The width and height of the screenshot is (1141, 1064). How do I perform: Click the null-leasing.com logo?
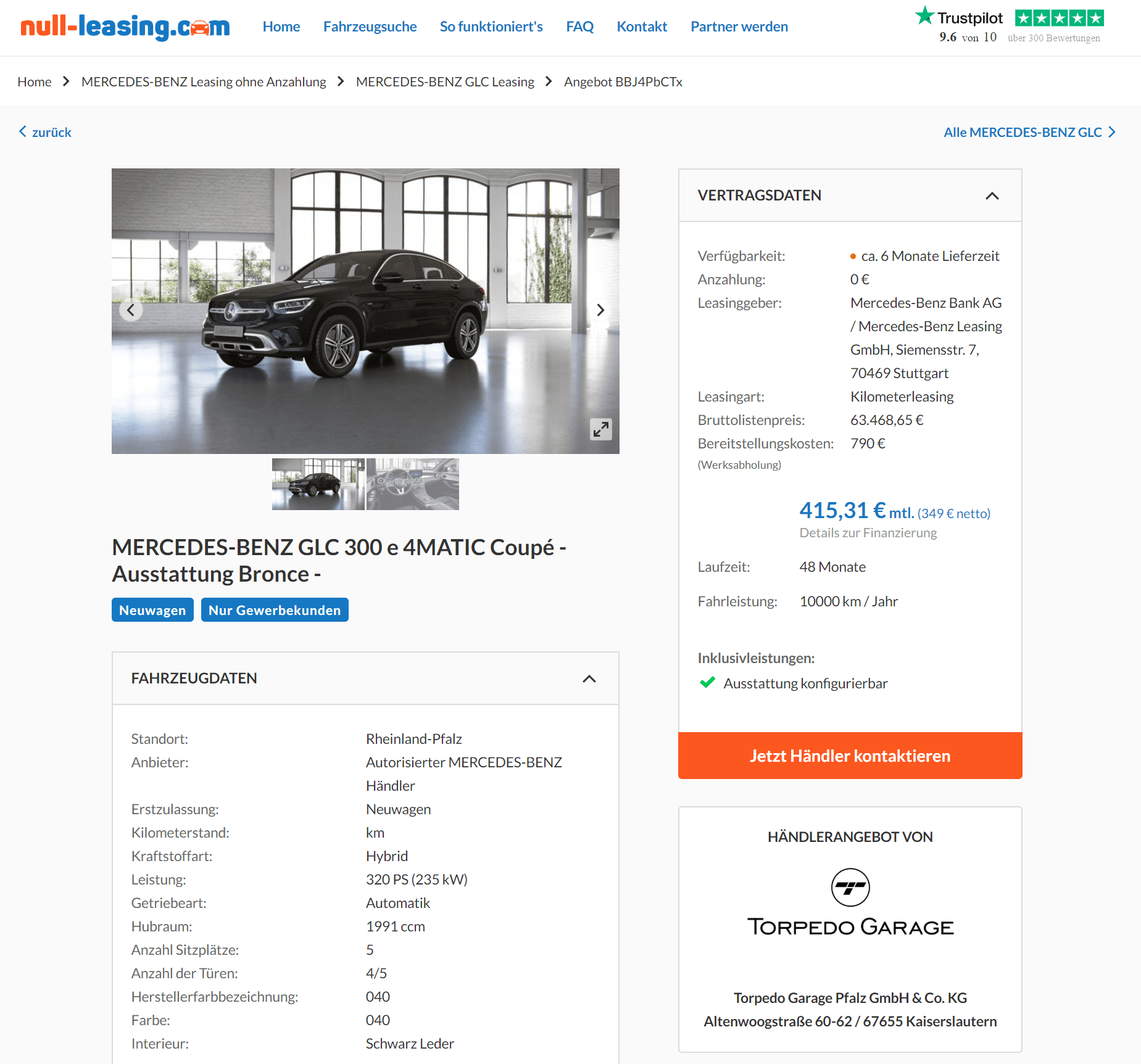coord(125,27)
